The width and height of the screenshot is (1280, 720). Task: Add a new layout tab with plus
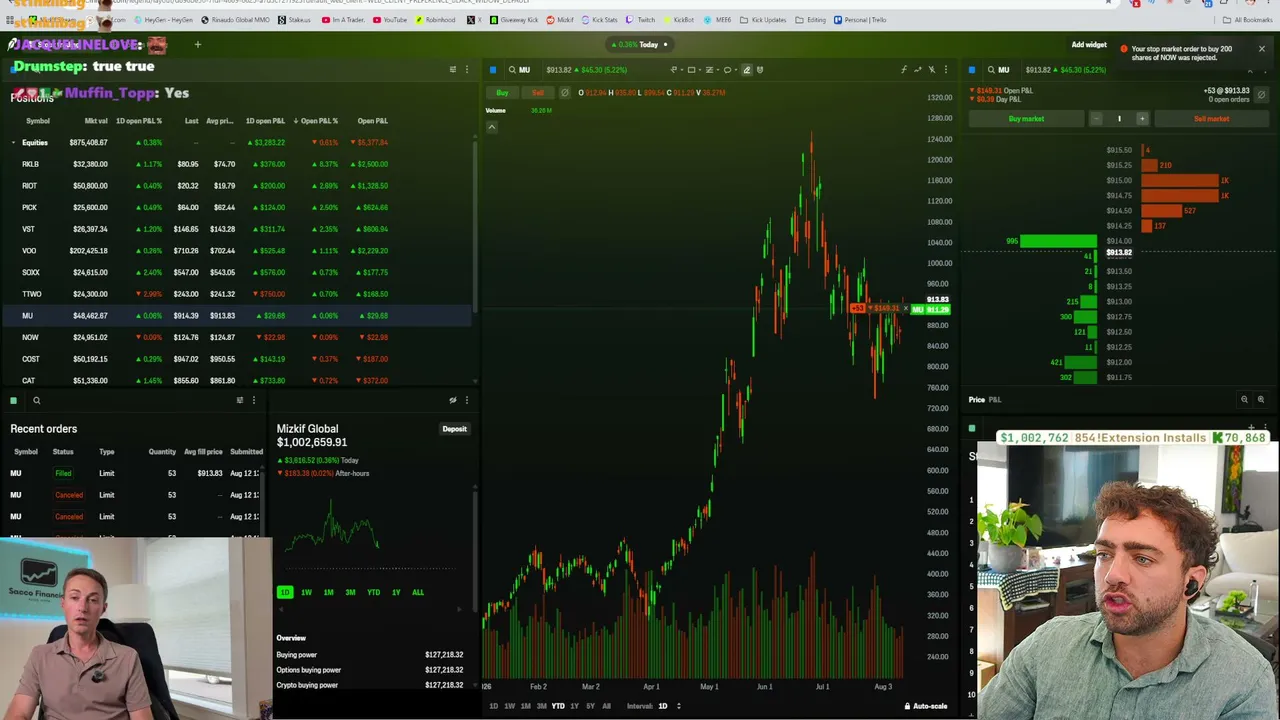pos(198,44)
